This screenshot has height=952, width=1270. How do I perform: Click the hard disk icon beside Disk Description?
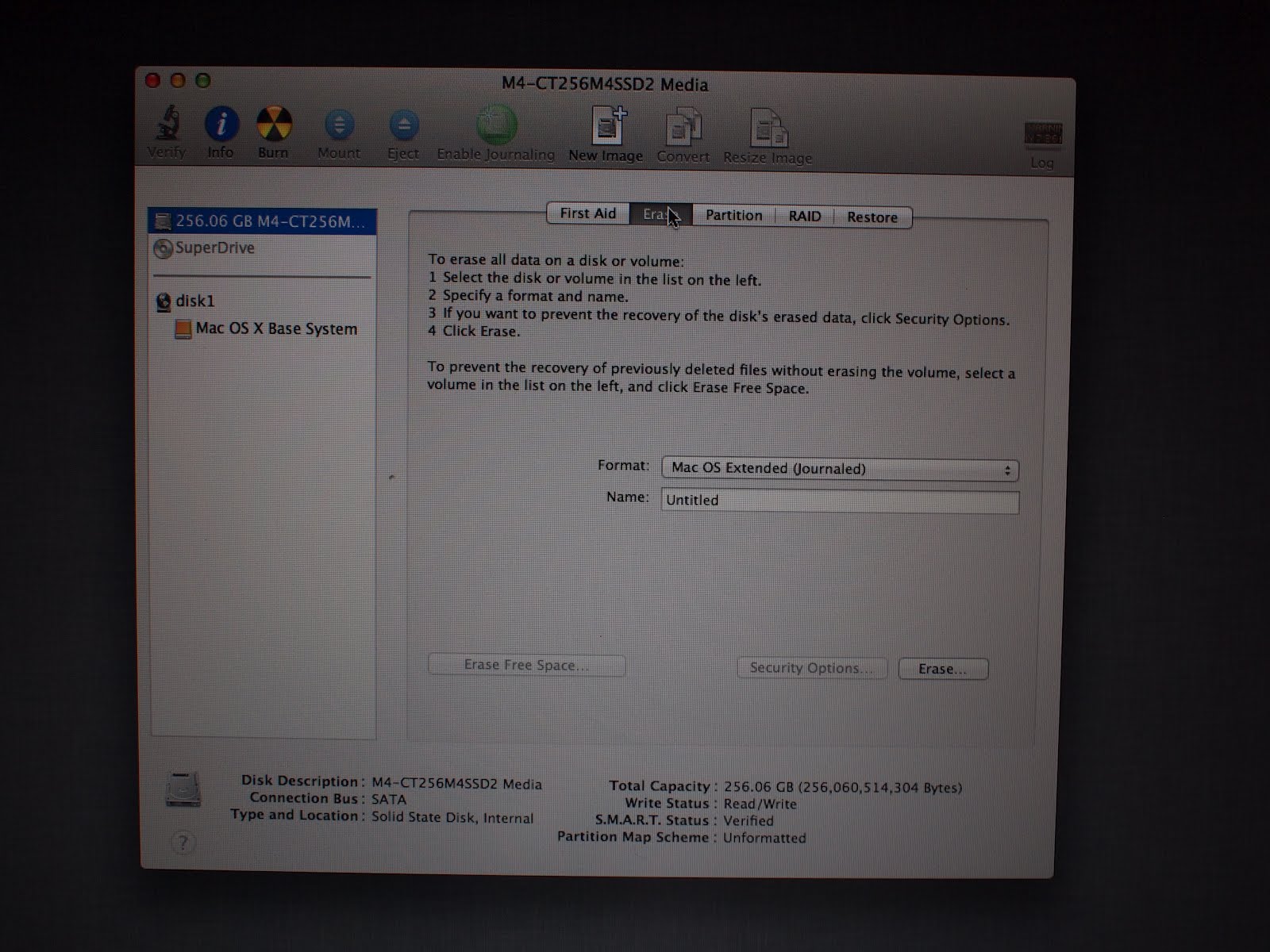point(183,789)
